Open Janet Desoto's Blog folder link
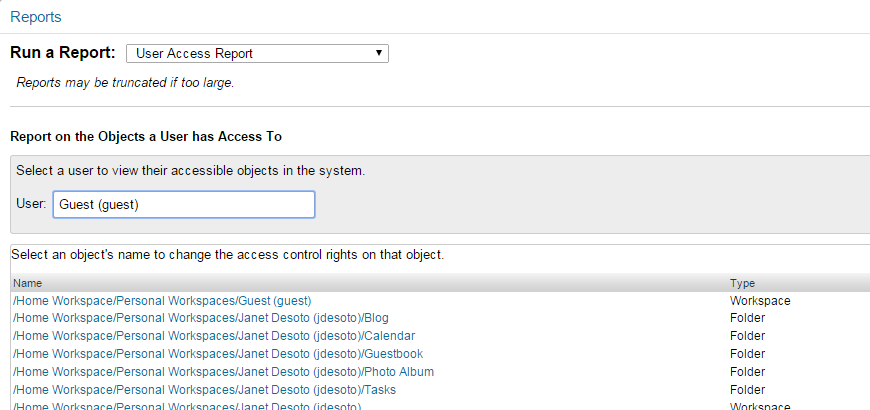The image size is (870, 410). [201, 318]
